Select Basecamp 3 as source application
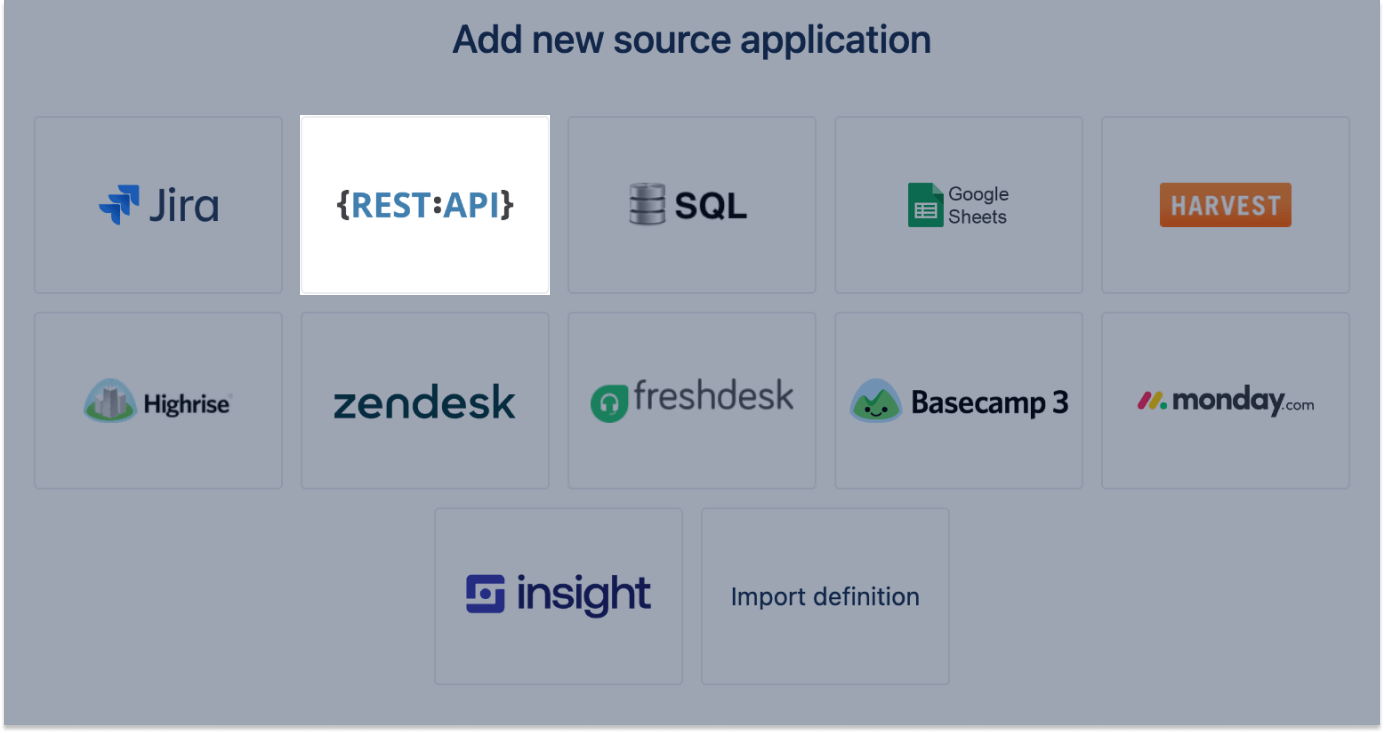1384x733 pixels. click(x=957, y=400)
